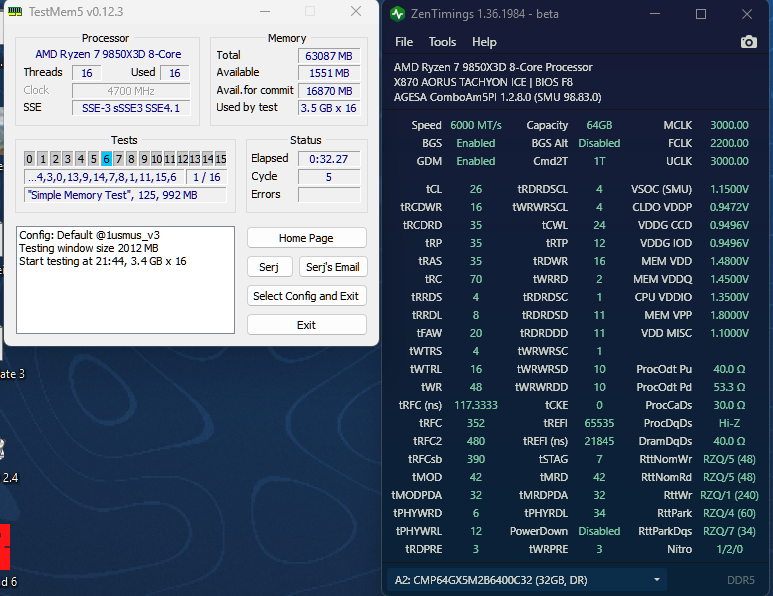Image resolution: width=773 pixels, height=596 pixels.
Task: Minimize the ZenTimings window
Action: (653, 14)
